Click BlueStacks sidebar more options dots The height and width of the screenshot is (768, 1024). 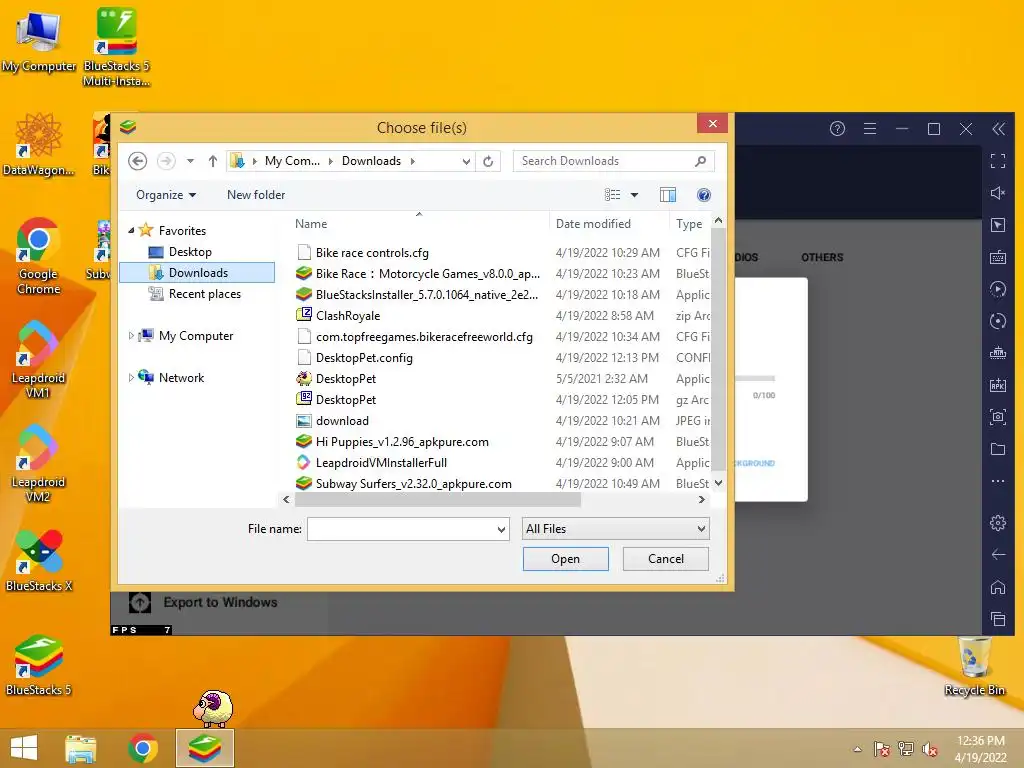[x=998, y=481]
